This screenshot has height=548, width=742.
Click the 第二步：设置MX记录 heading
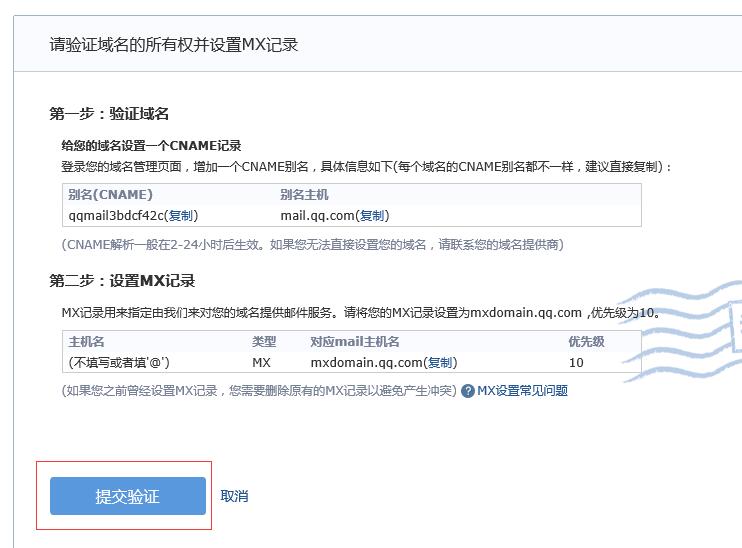[x=122, y=281]
